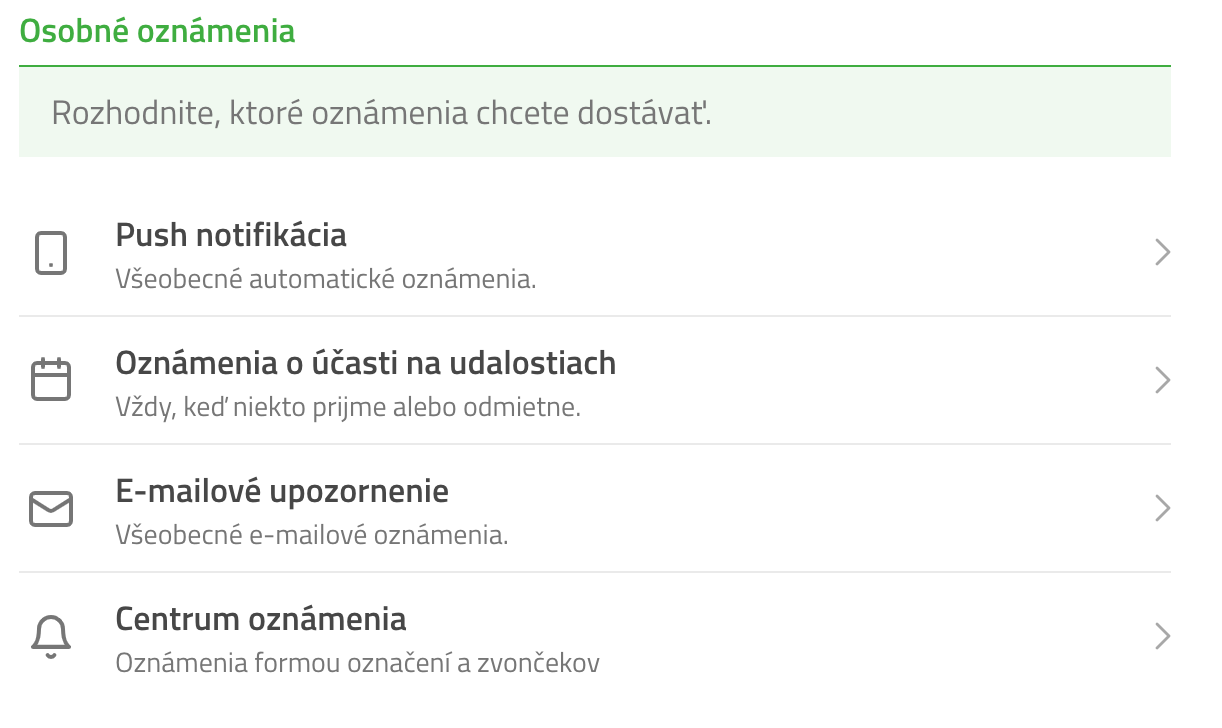
Task: Click the calendar icon for event attendance notifications
Action: click(51, 380)
